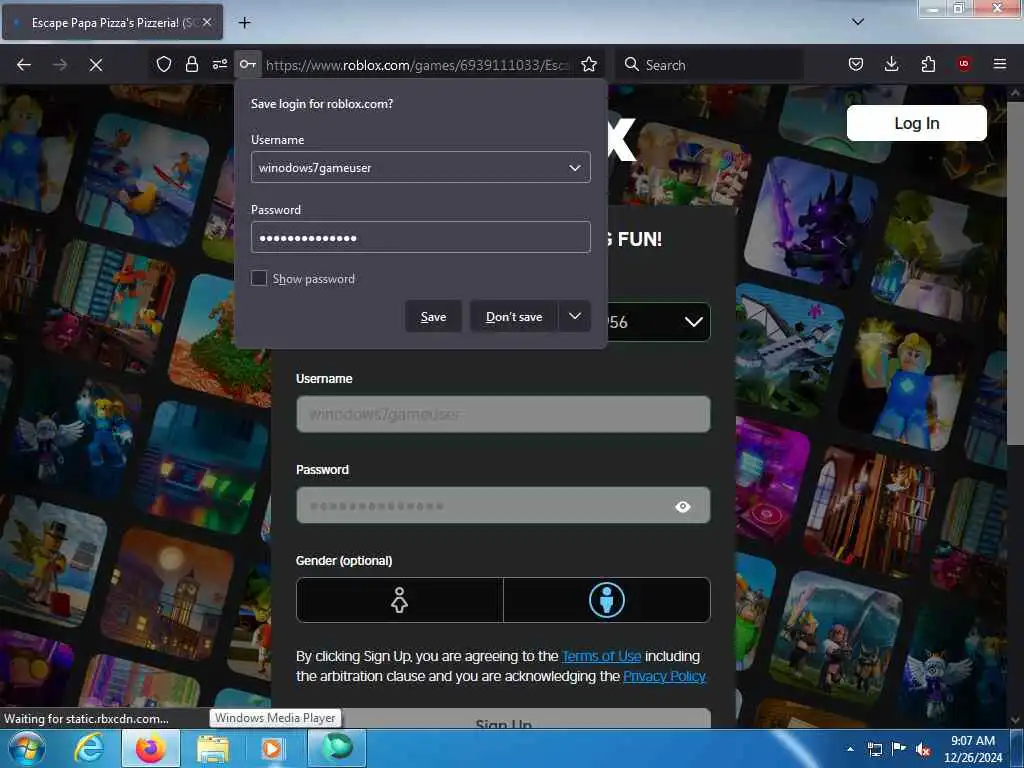Bookmark this page with the star icon
Screen dimensions: 1024x768
tap(589, 64)
